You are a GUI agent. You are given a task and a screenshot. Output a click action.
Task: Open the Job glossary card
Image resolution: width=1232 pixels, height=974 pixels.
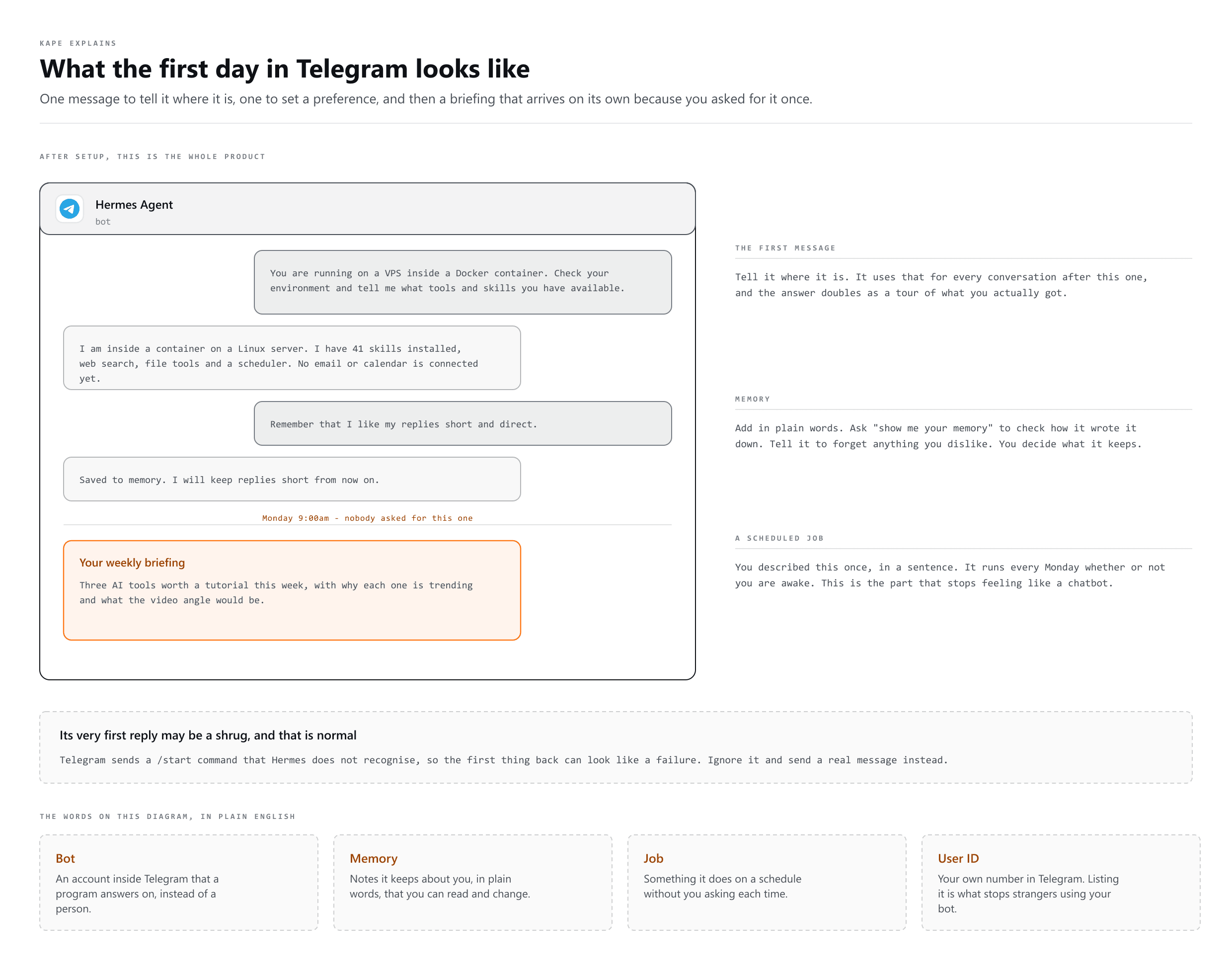tap(767, 882)
